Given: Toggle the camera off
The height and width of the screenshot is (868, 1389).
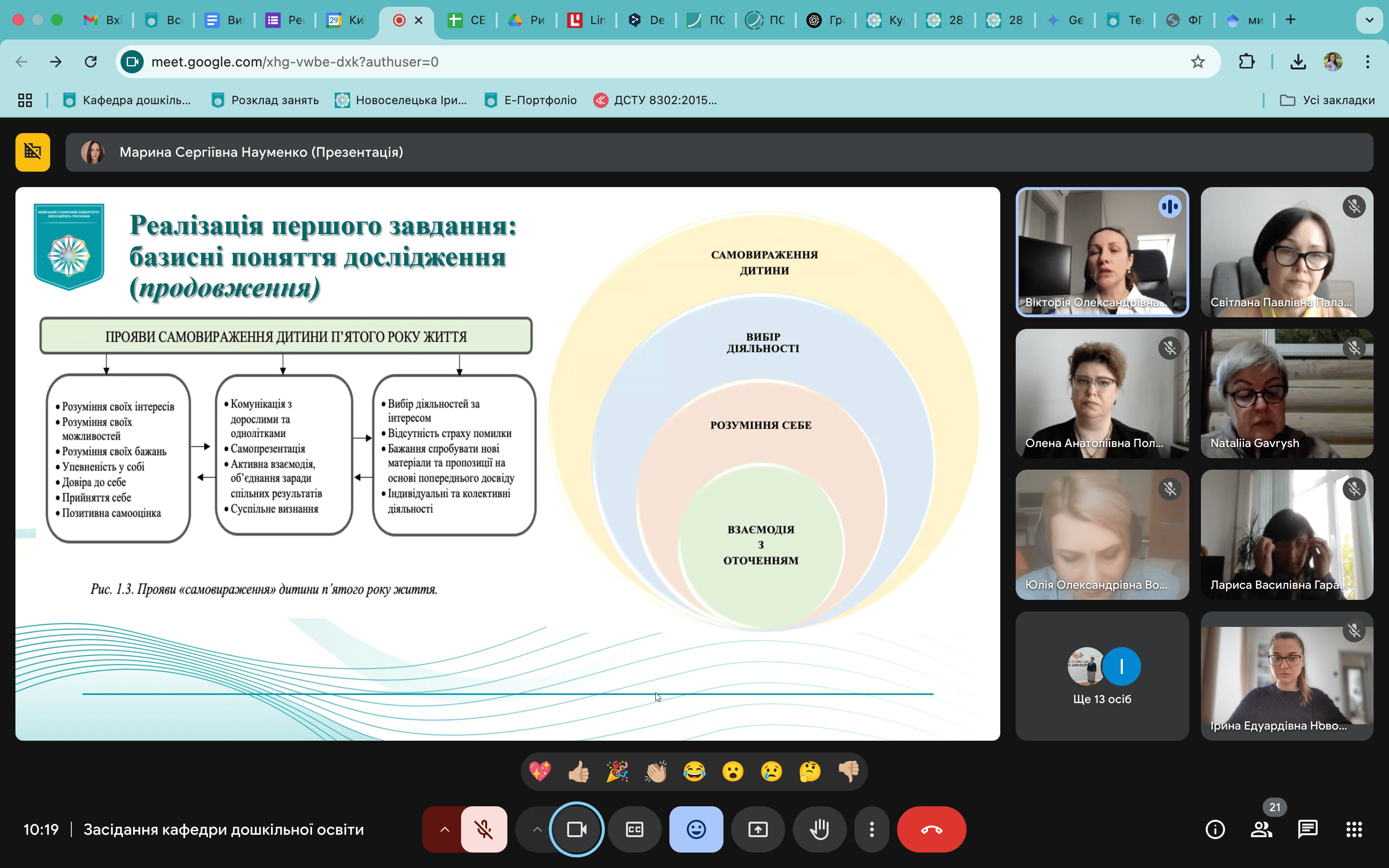Looking at the screenshot, I should (576, 829).
